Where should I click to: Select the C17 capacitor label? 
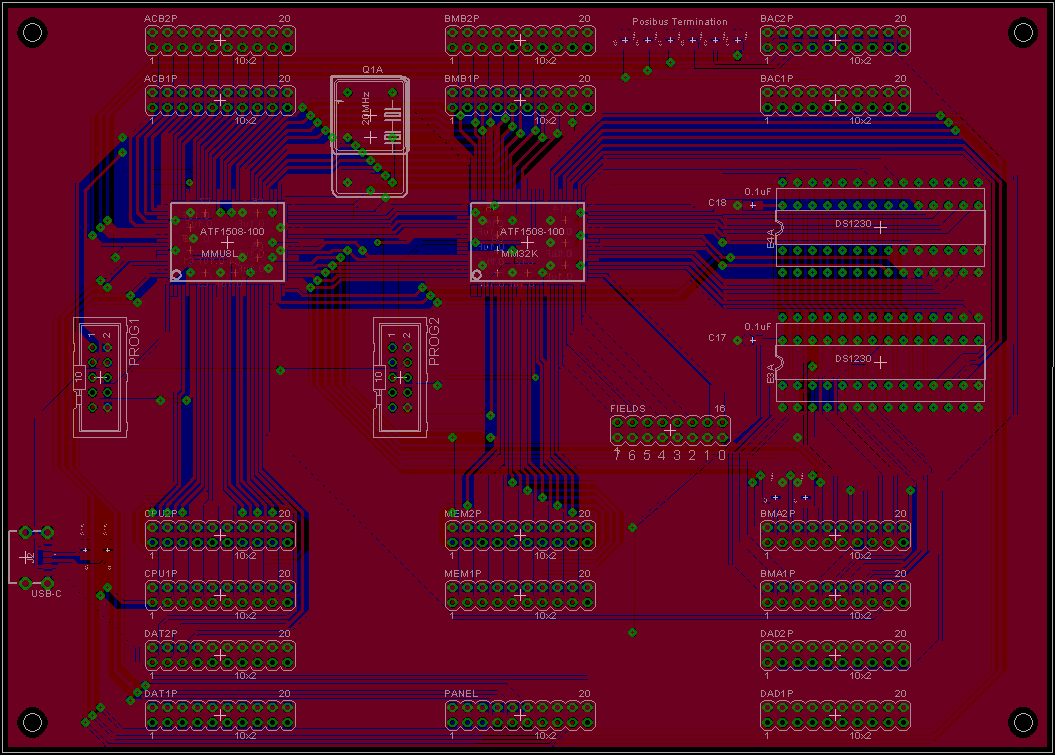click(717, 338)
